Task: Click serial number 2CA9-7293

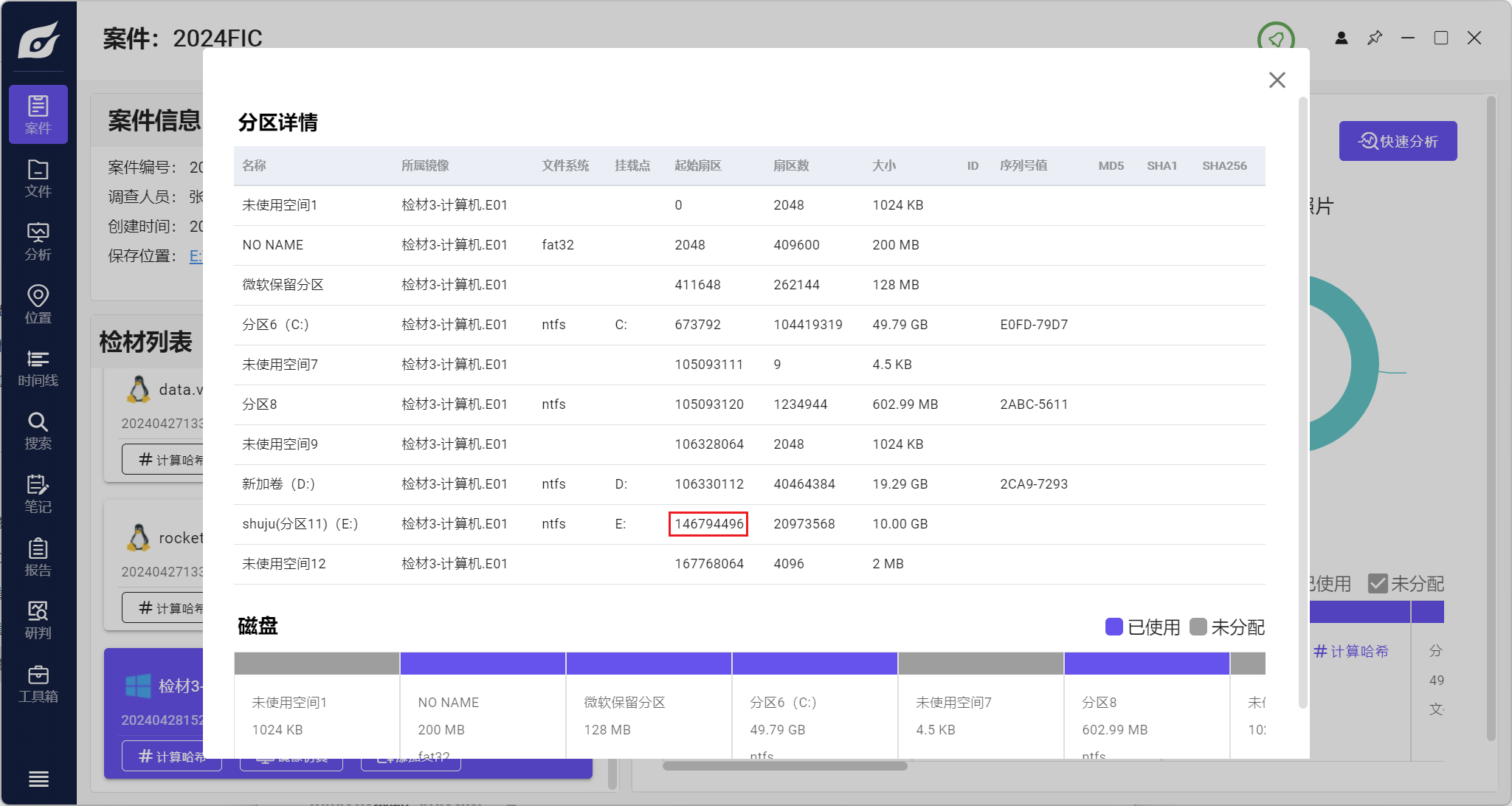Action: tap(1034, 484)
